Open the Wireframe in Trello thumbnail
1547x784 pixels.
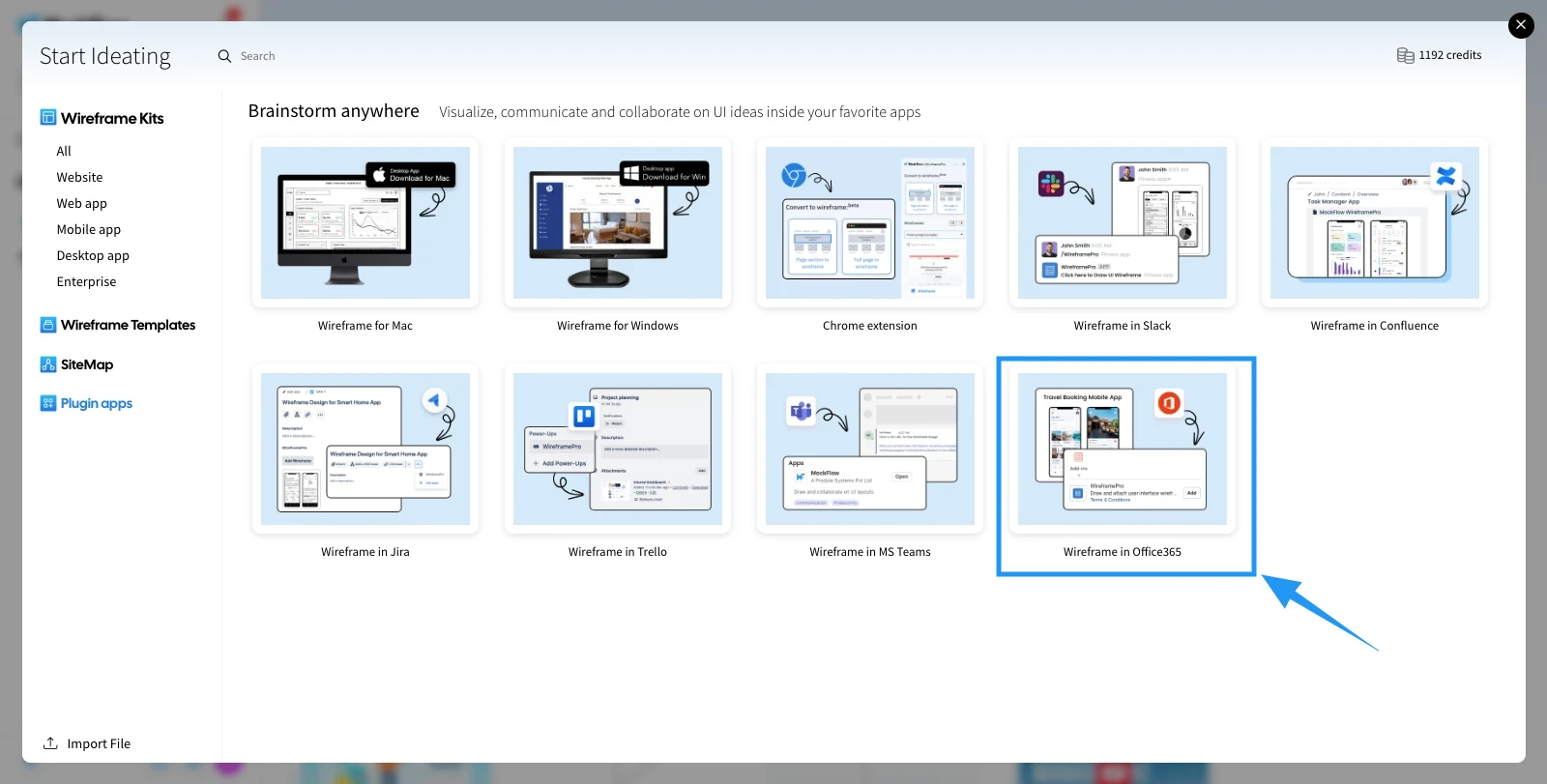(x=618, y=449)
